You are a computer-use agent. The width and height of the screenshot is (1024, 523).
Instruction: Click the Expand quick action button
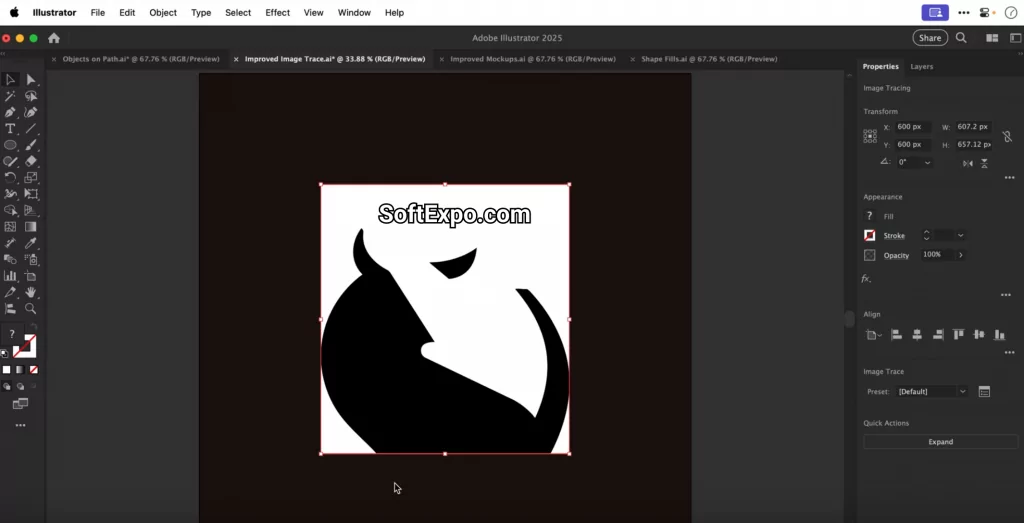(x=940, y=442)
